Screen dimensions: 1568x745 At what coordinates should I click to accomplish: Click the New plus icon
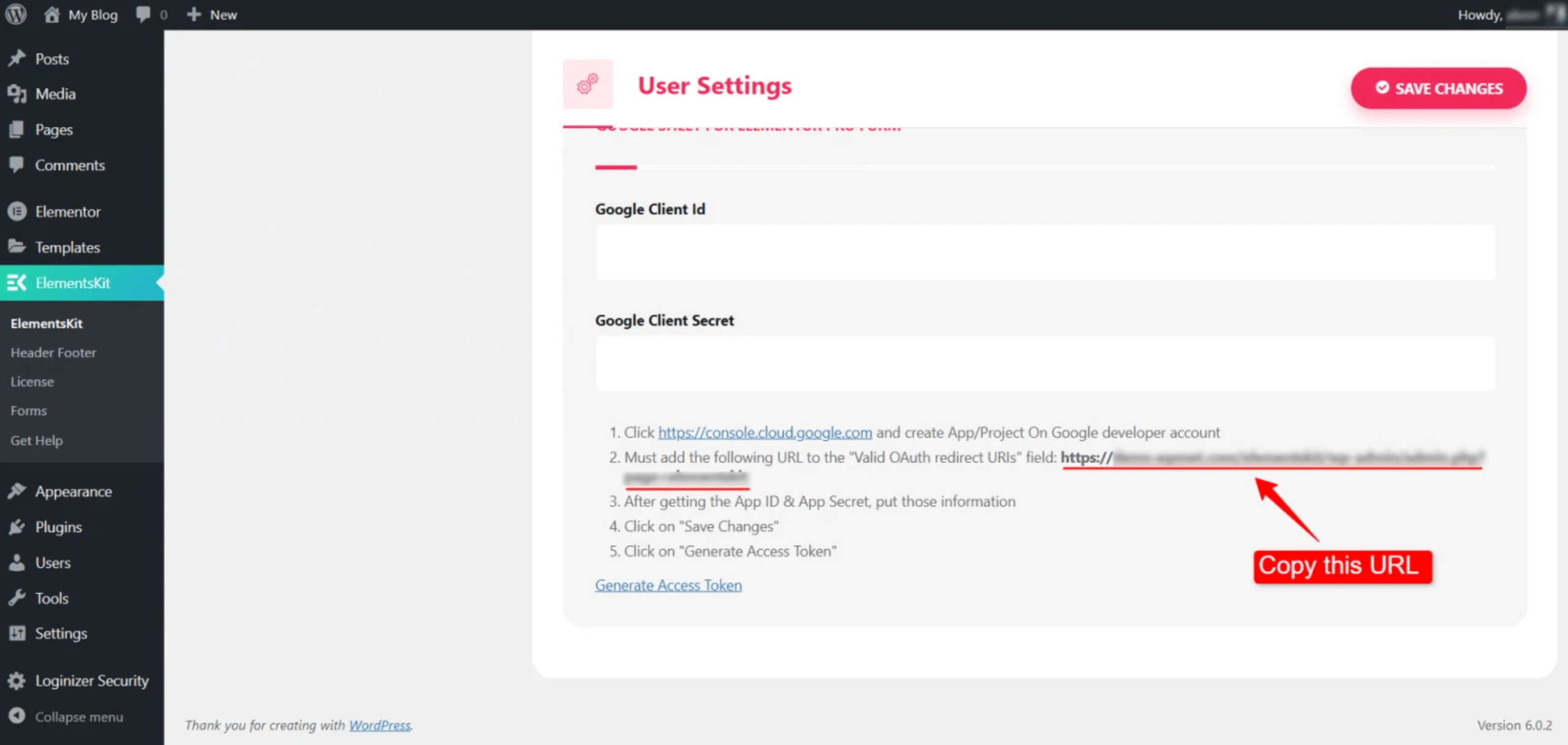pyautogui.click(x=194, y=14)
